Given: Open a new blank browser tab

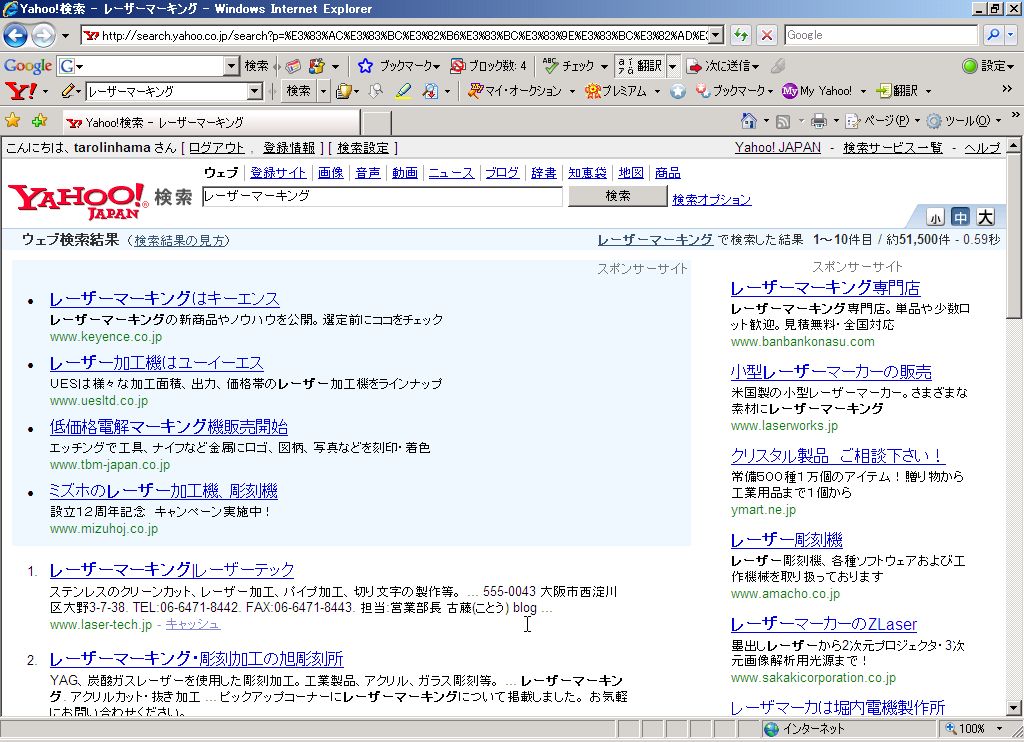Looking at the screenshot, I should [x=376, y=123].
